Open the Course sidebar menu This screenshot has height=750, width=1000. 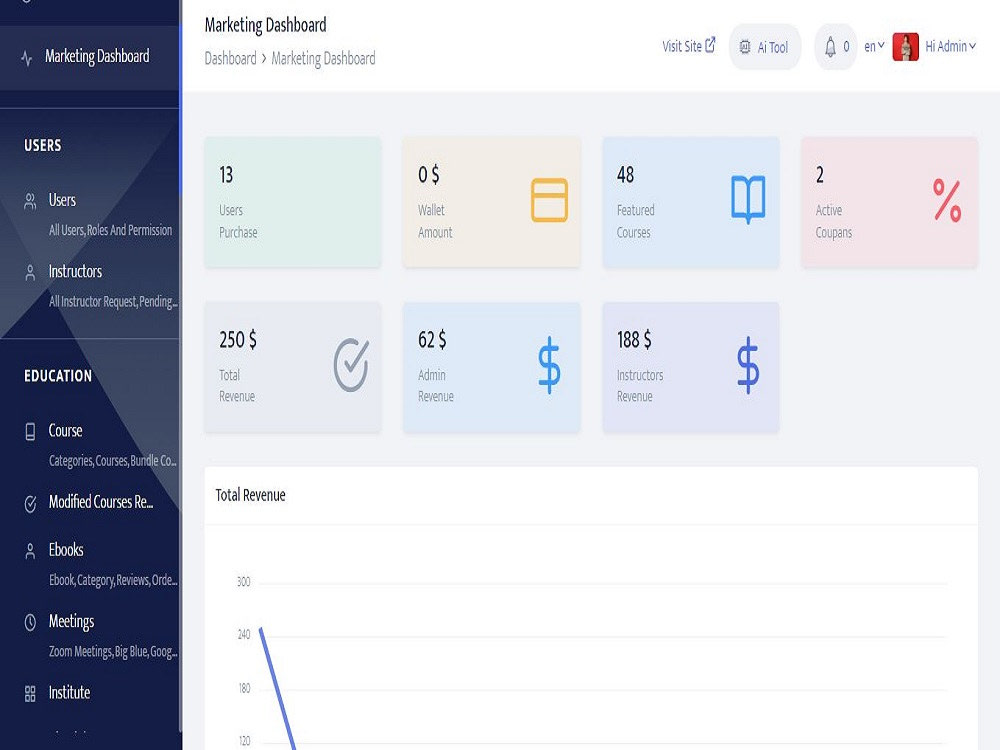[x=66, y=431]
